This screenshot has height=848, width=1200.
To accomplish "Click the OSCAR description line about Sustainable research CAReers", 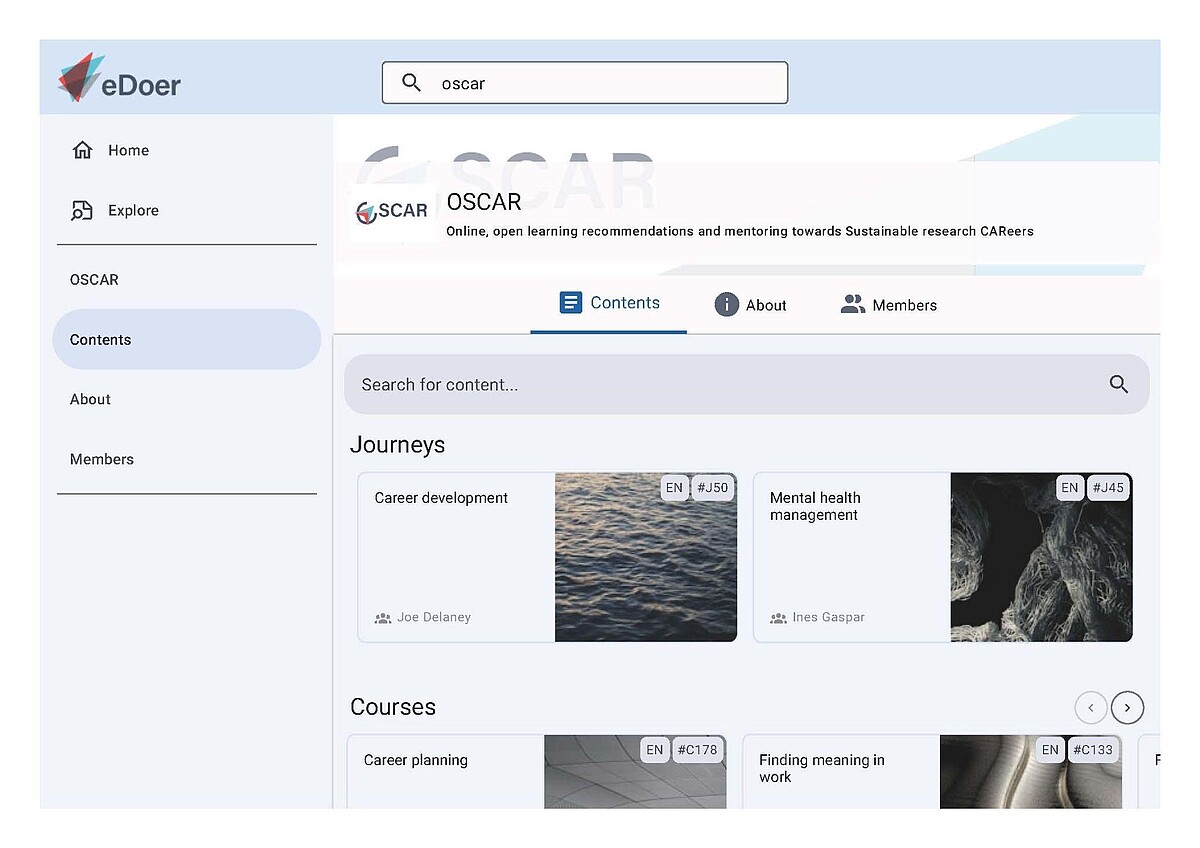I will click(740, 231).
